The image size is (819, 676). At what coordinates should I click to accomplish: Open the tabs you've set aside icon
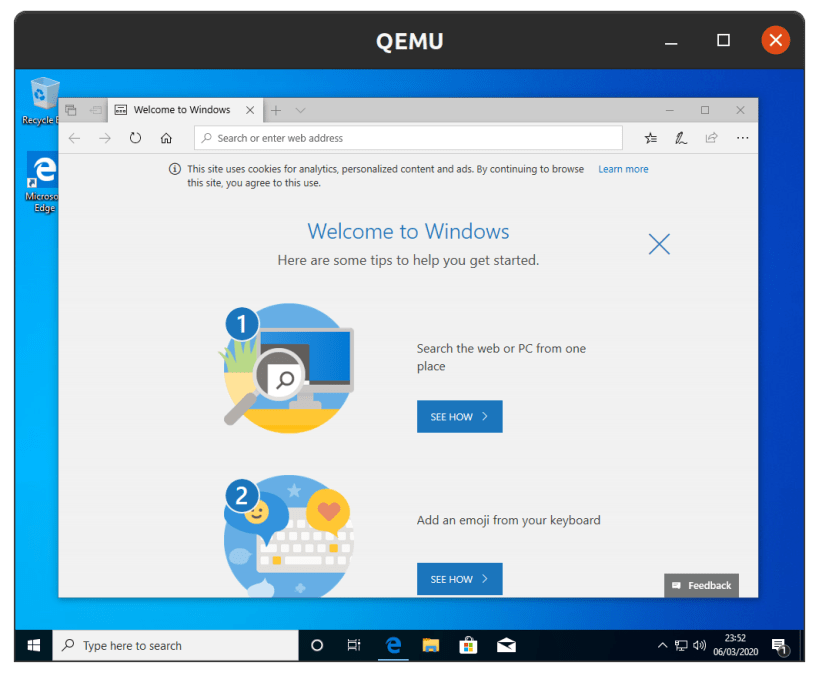coord(71,110)
